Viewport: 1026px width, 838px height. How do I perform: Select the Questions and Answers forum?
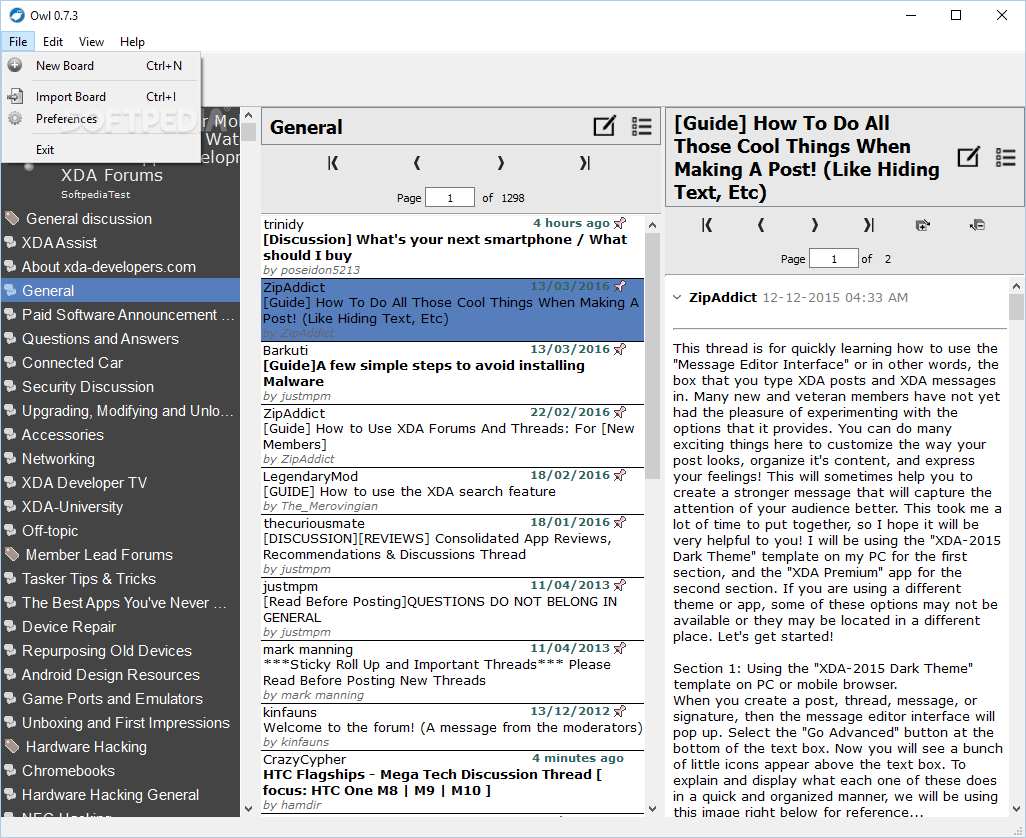[x=120, y=339]
